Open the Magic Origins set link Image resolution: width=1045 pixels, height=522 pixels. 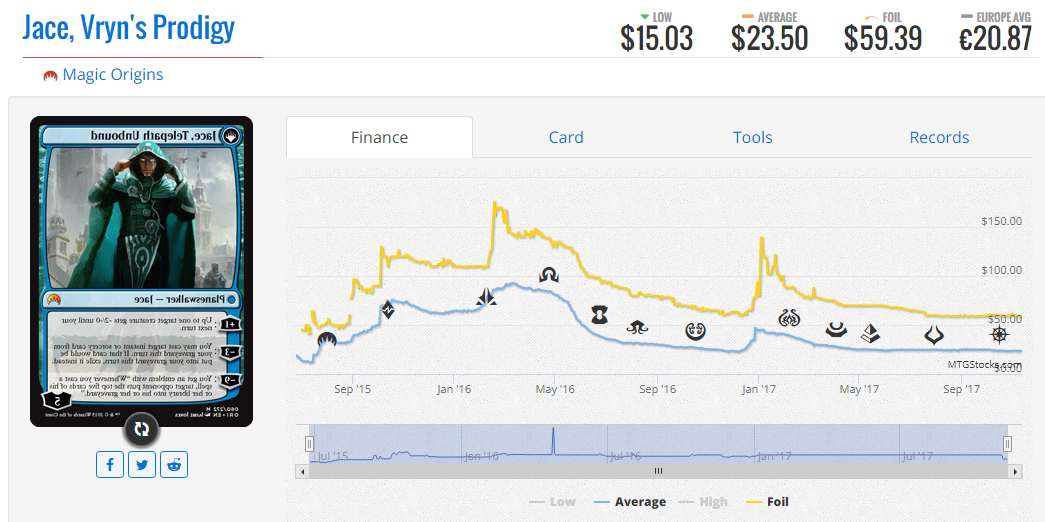(113, 75)
